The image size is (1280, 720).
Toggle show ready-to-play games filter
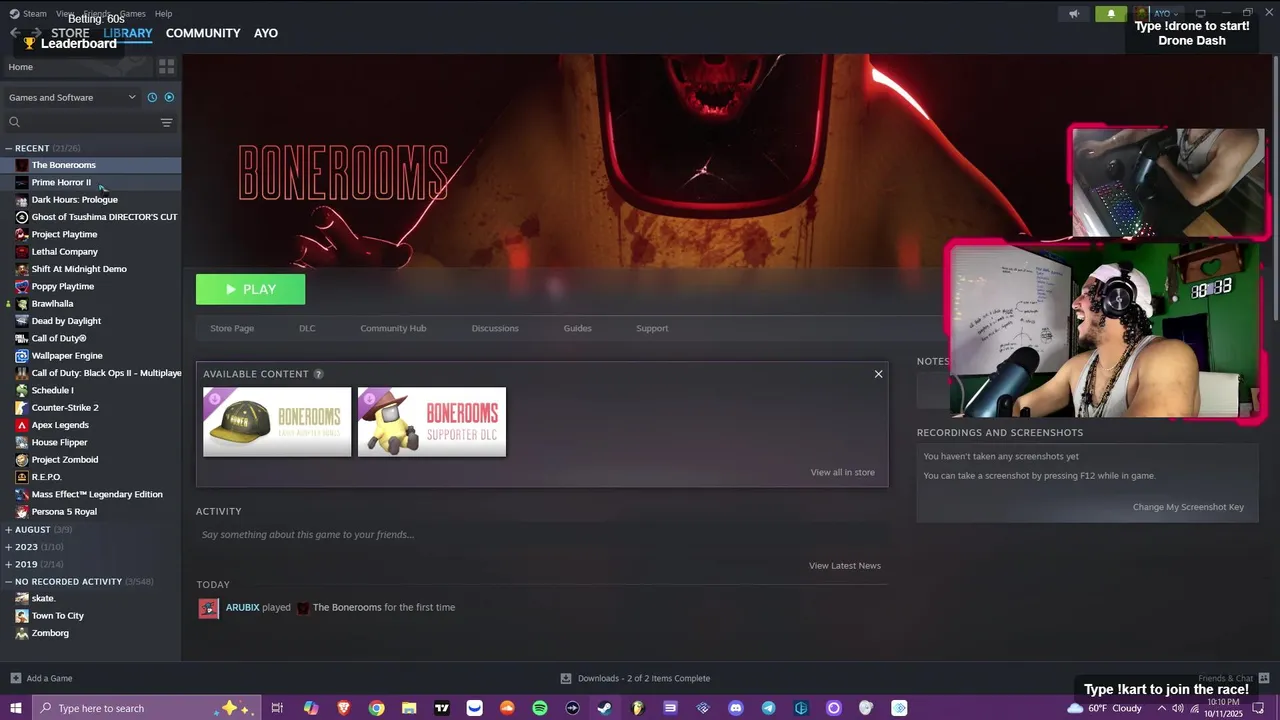coord(169,97)
